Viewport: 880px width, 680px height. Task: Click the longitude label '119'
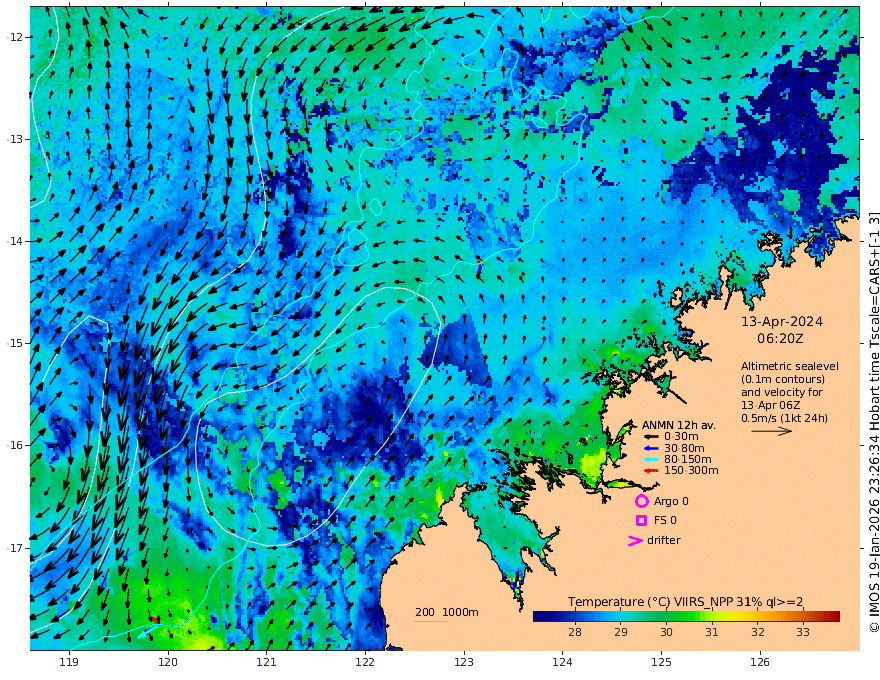(x=69, y=662)
